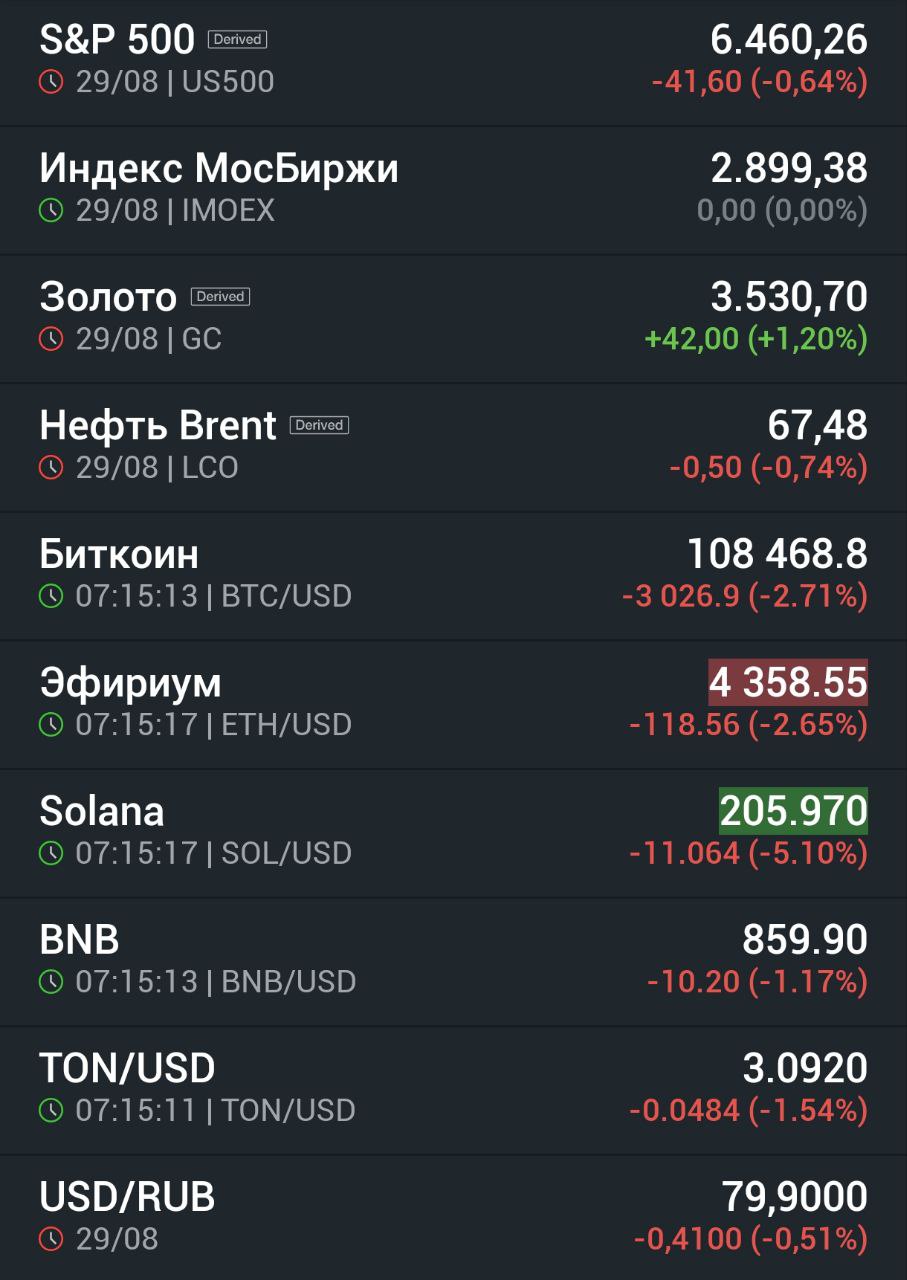
Task: Click the Gold change value +42,00 (+1,20%)
Action: click(756, 339)
